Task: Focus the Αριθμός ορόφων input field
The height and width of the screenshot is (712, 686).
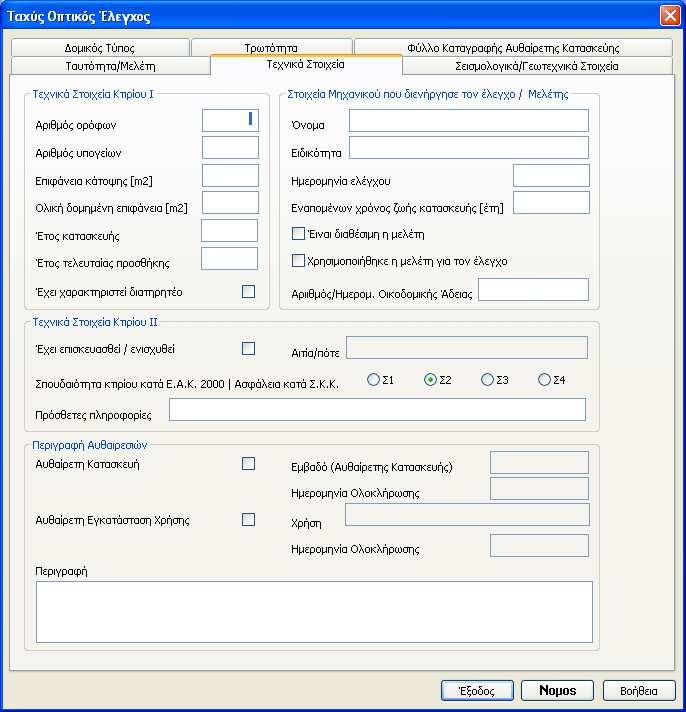Action: tap(230, 120)
